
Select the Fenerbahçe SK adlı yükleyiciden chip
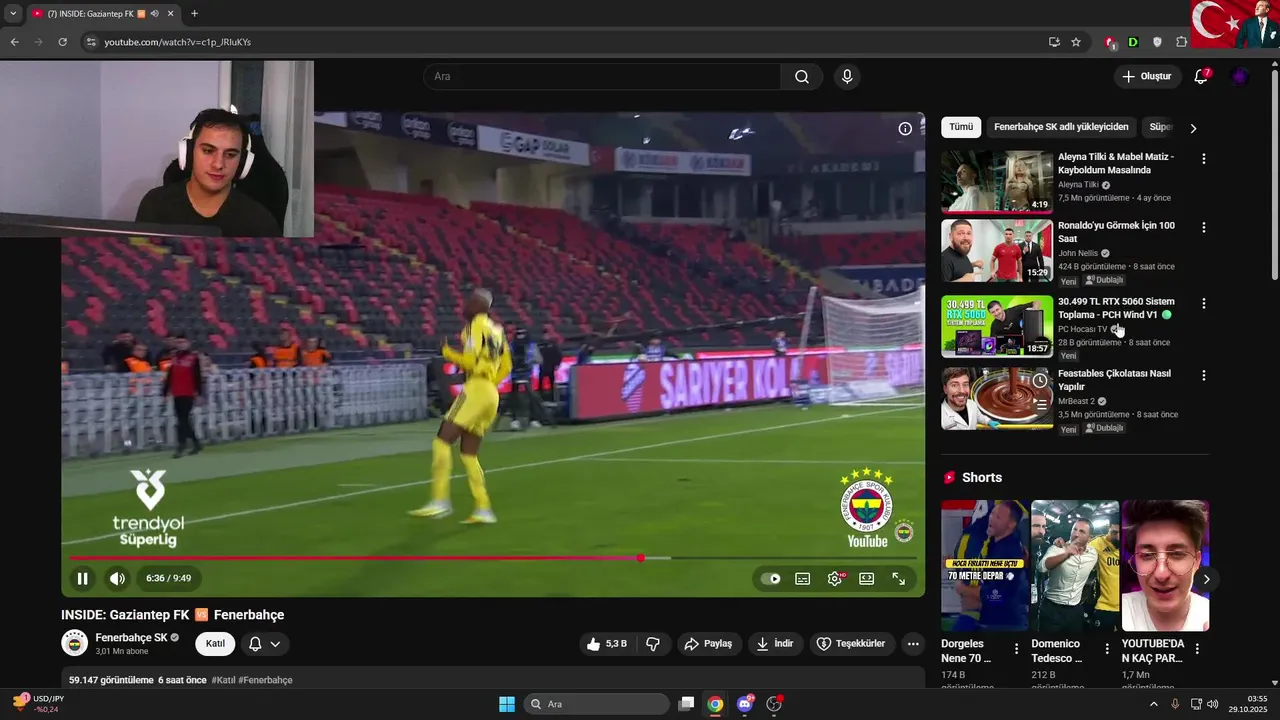[x=1061, y=127]
